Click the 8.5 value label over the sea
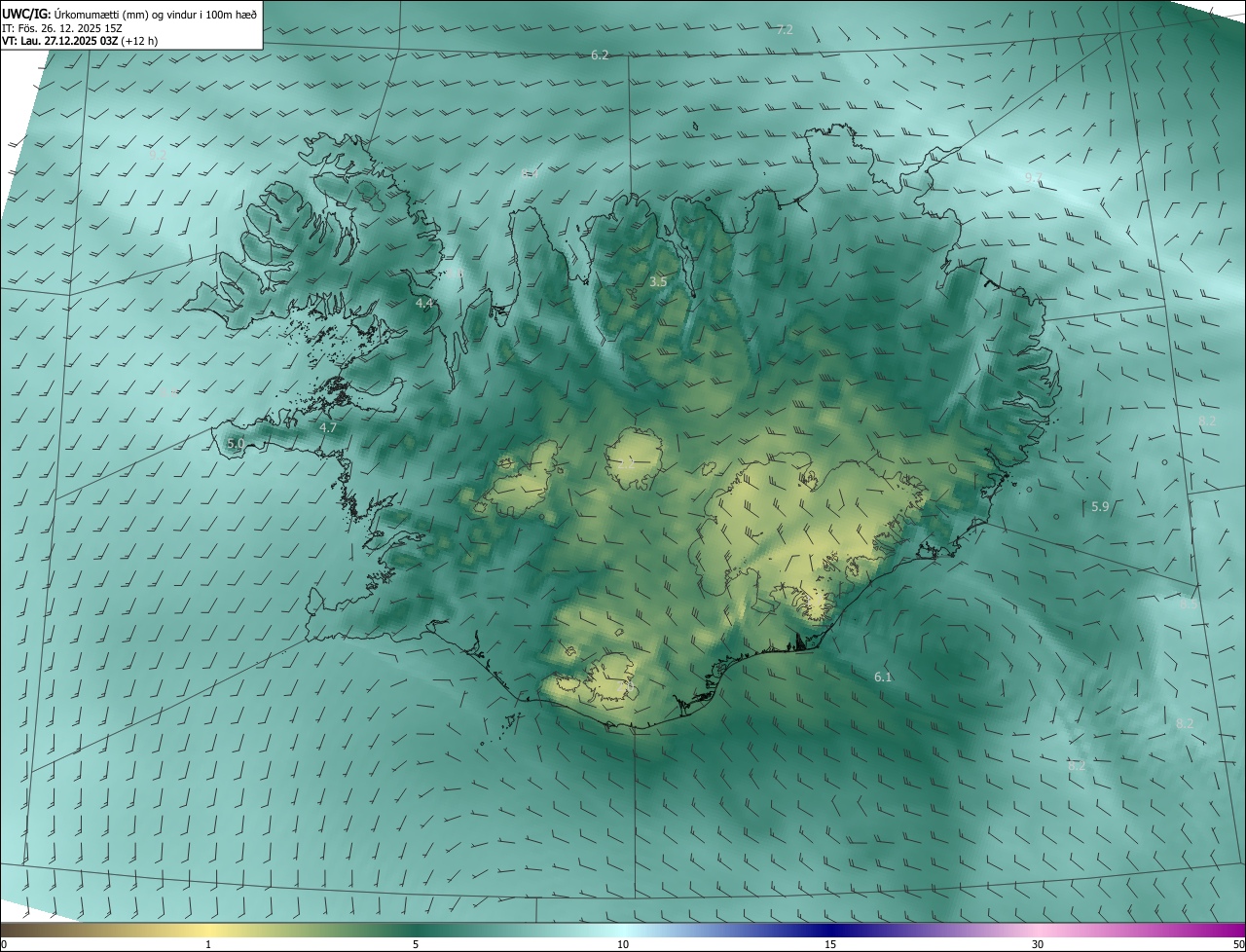 click(1189, 604)
